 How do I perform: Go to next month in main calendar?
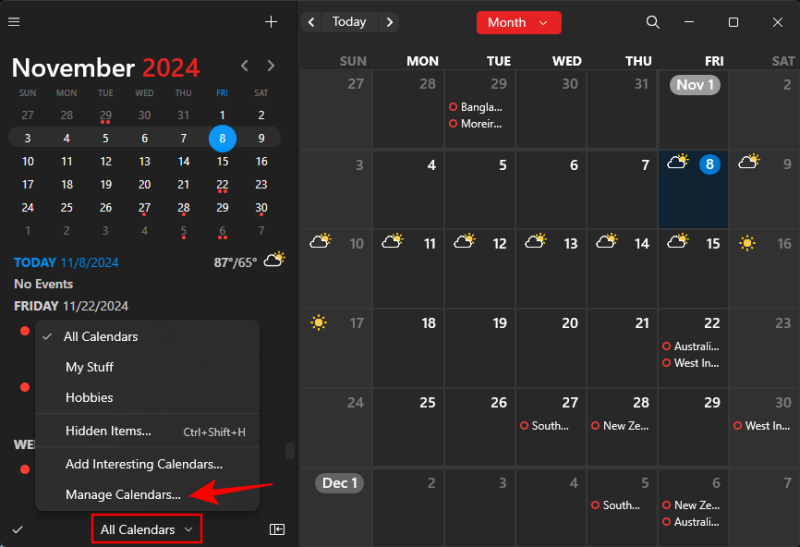[389, 22]
